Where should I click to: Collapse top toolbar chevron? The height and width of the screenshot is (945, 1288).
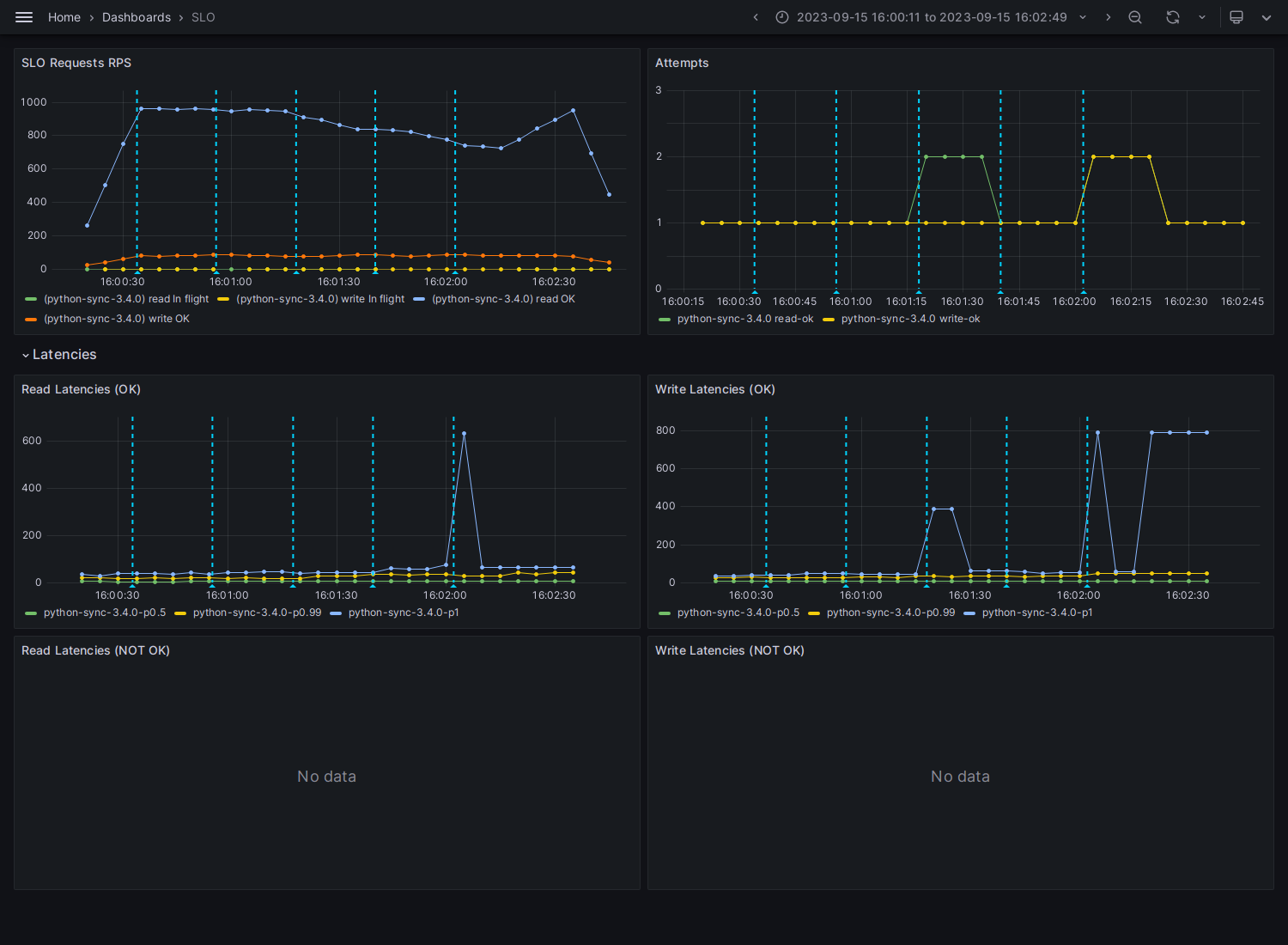pyautogui.click(x=1267, y=17)
